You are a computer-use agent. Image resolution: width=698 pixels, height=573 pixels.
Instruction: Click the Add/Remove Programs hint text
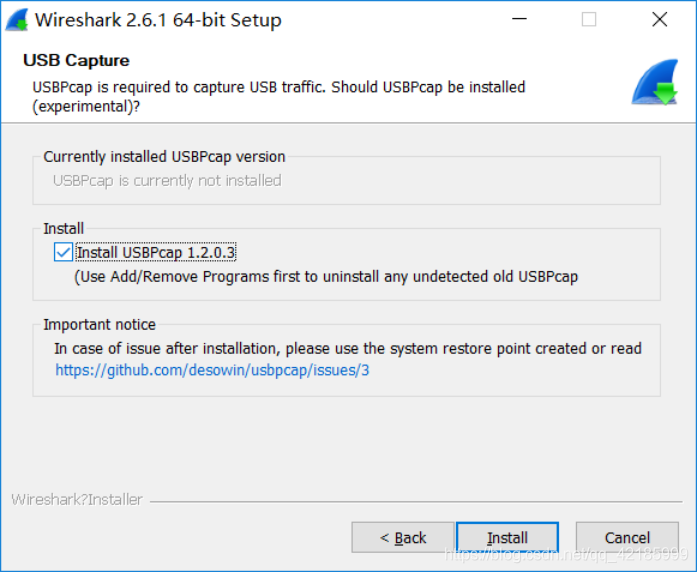pyautogui.click(x=326, y=277)
